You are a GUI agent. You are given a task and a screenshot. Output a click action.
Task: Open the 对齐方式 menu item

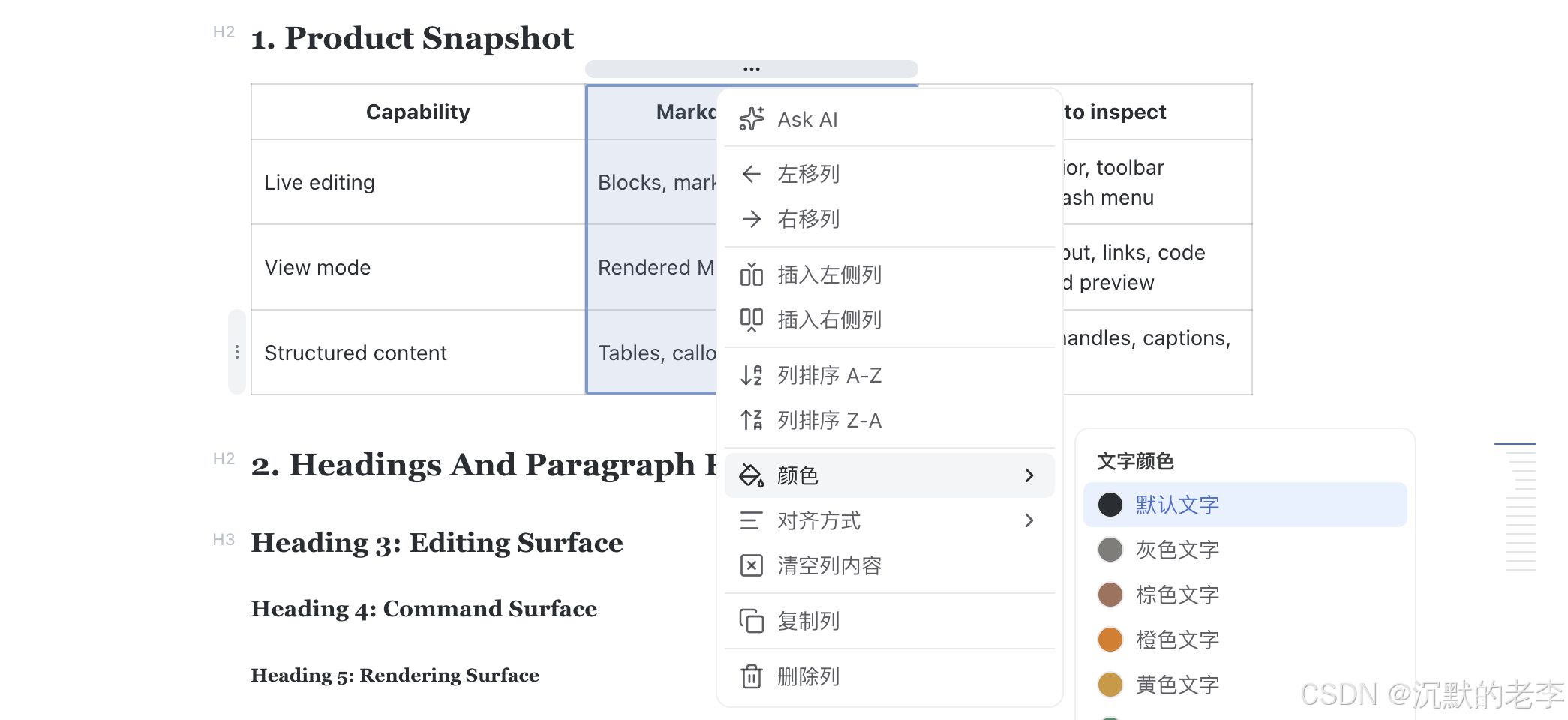pos(890,520)
